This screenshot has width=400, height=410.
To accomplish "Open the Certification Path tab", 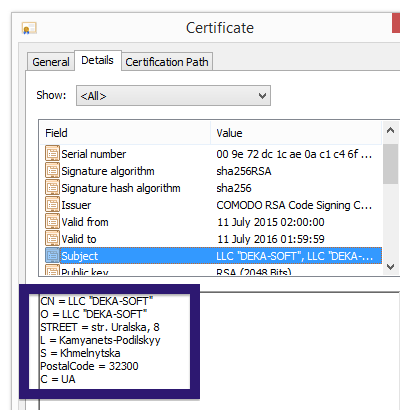I will 167,62.
